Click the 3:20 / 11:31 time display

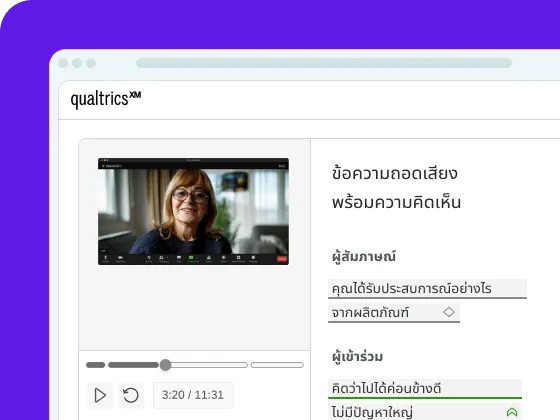193,395
